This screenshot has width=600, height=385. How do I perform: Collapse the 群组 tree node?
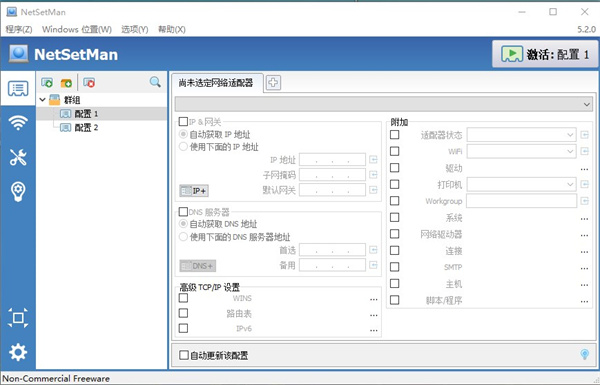(42, 100)
